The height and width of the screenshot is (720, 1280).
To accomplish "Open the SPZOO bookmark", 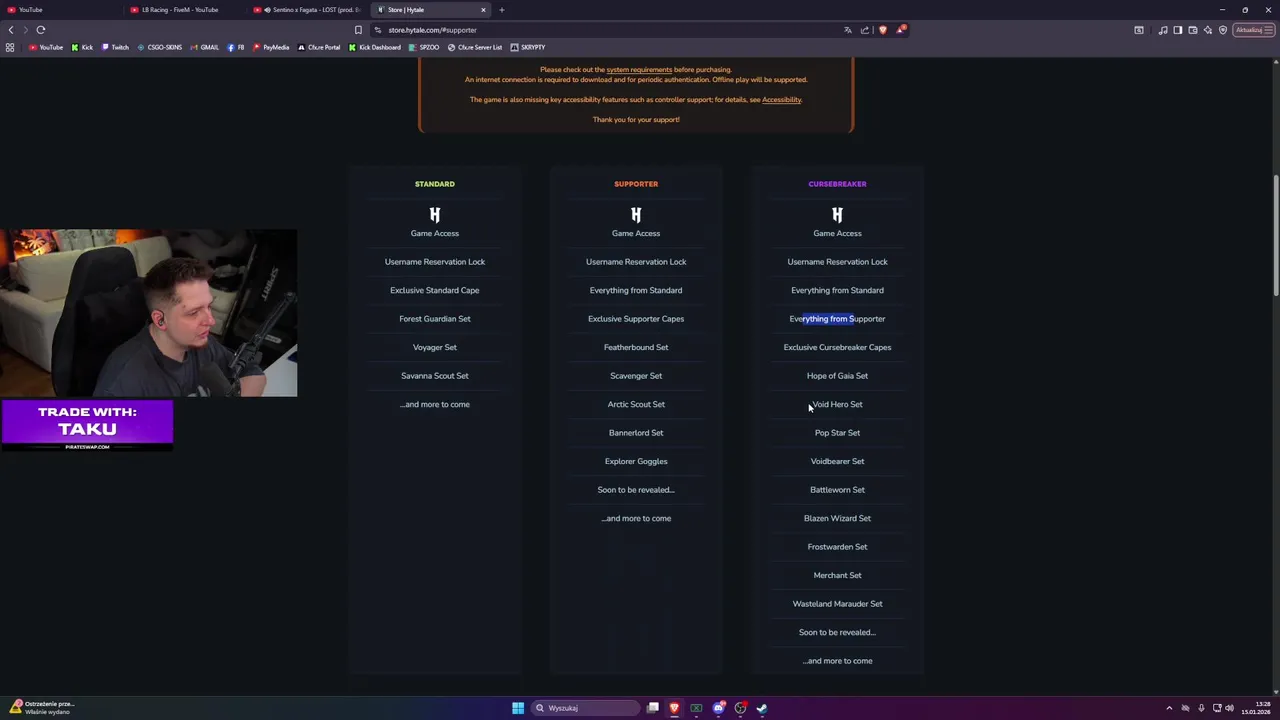I will click(x=424, y=47).
